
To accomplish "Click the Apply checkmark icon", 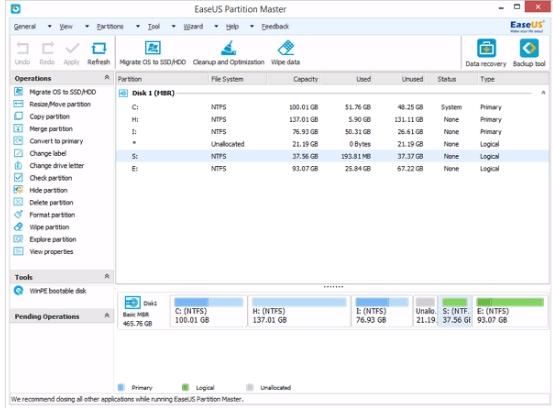I will click(x=72, y=48).
